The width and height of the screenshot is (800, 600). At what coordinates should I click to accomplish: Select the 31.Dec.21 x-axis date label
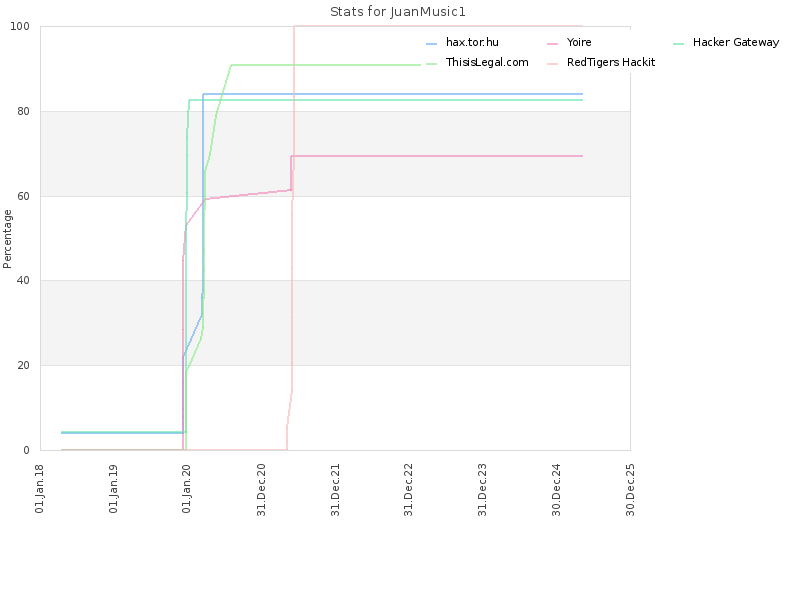[x=335, y=490]
